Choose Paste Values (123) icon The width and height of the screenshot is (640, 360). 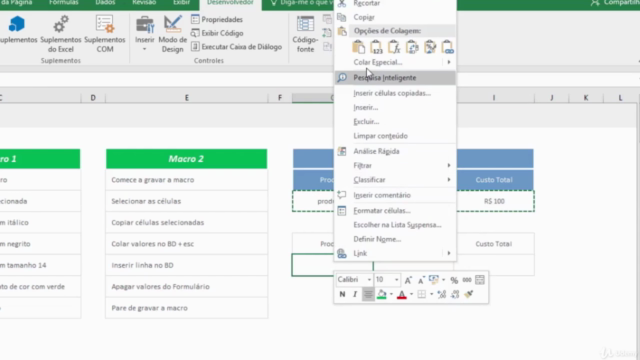(376, 47)
